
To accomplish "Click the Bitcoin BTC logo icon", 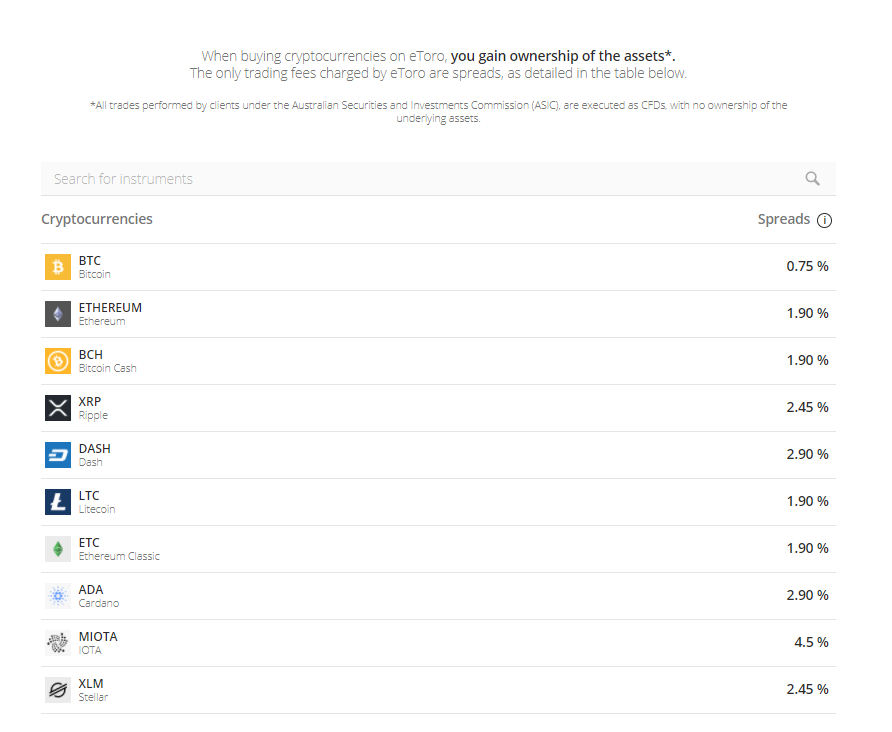I will pyautogui.click(x=58, y=267).
